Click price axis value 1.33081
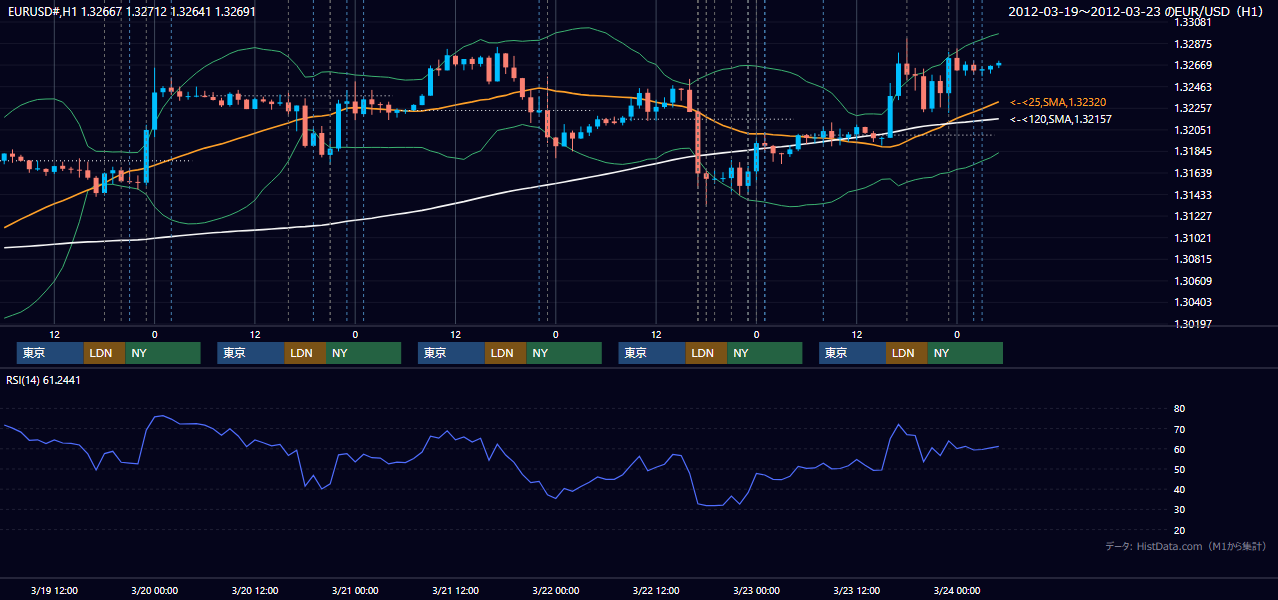Screen dimensions: 1278x600 point(1192,22)
